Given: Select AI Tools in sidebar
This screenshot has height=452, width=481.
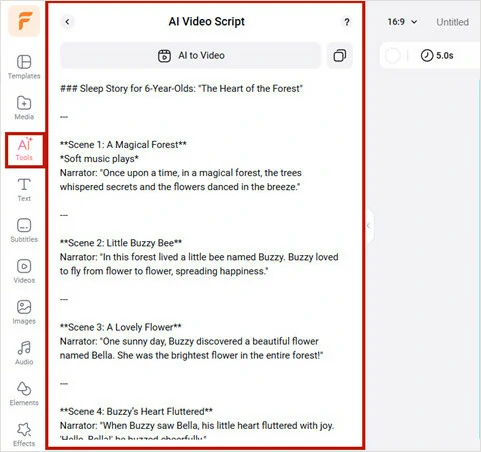Looking at the screenshot, I should tap(24, 150).
